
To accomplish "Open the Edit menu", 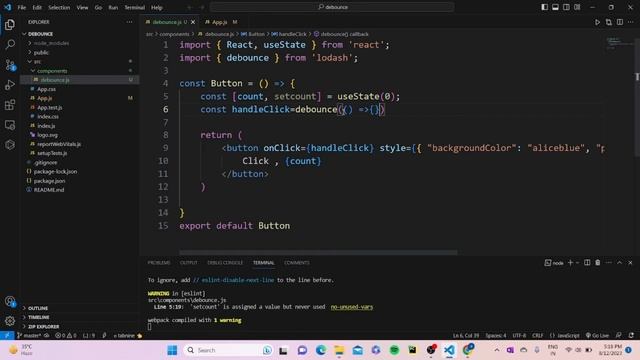I will pos(37,7).
